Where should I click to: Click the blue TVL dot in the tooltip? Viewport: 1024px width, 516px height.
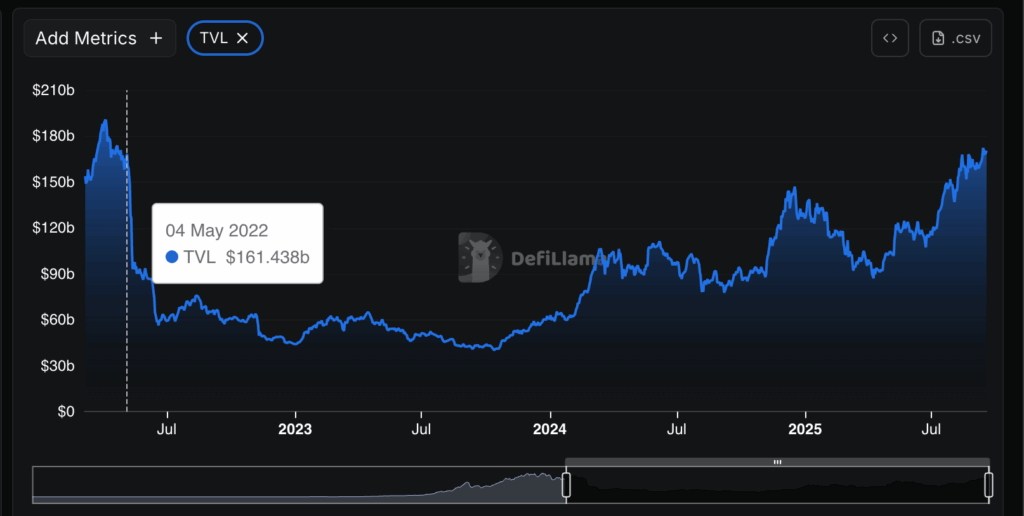pyautogui.click(x=171, y=257)
